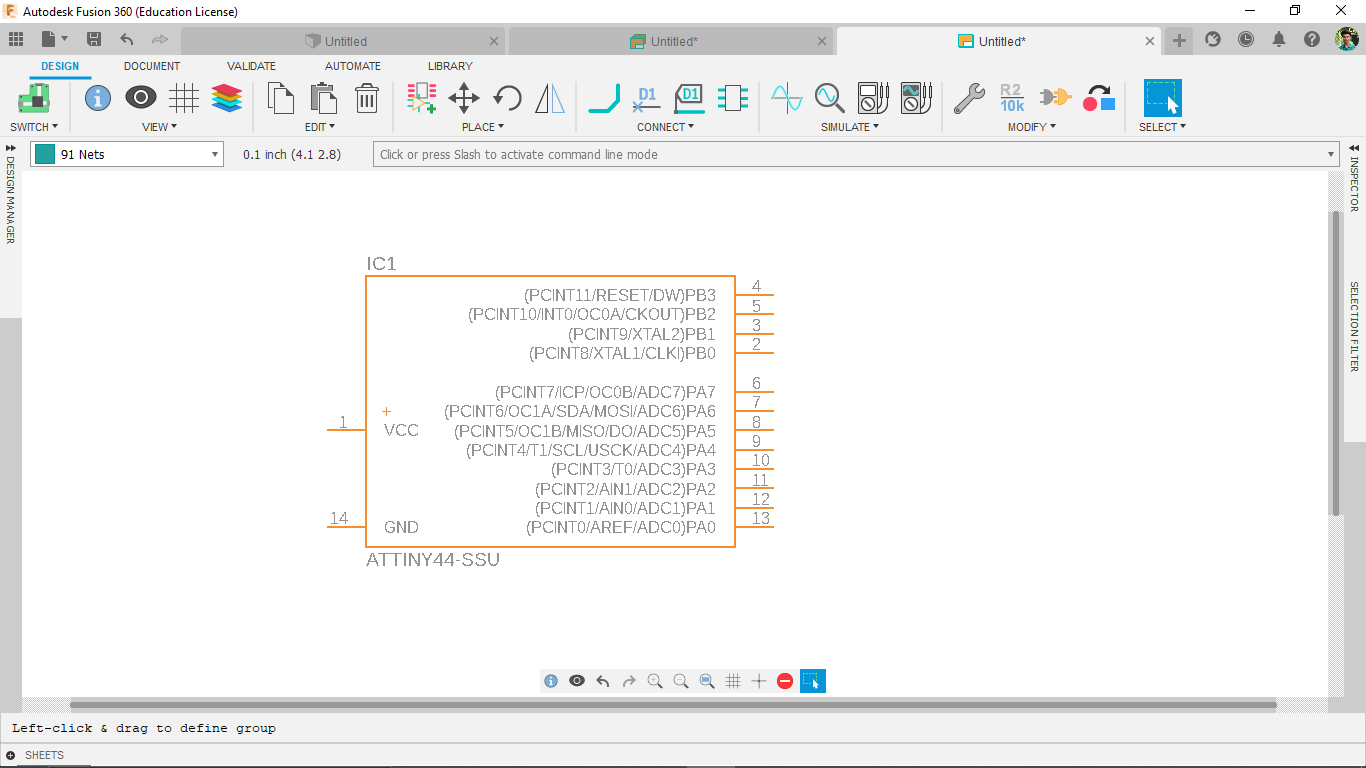Select the wrench Change tool

(969, 98)
